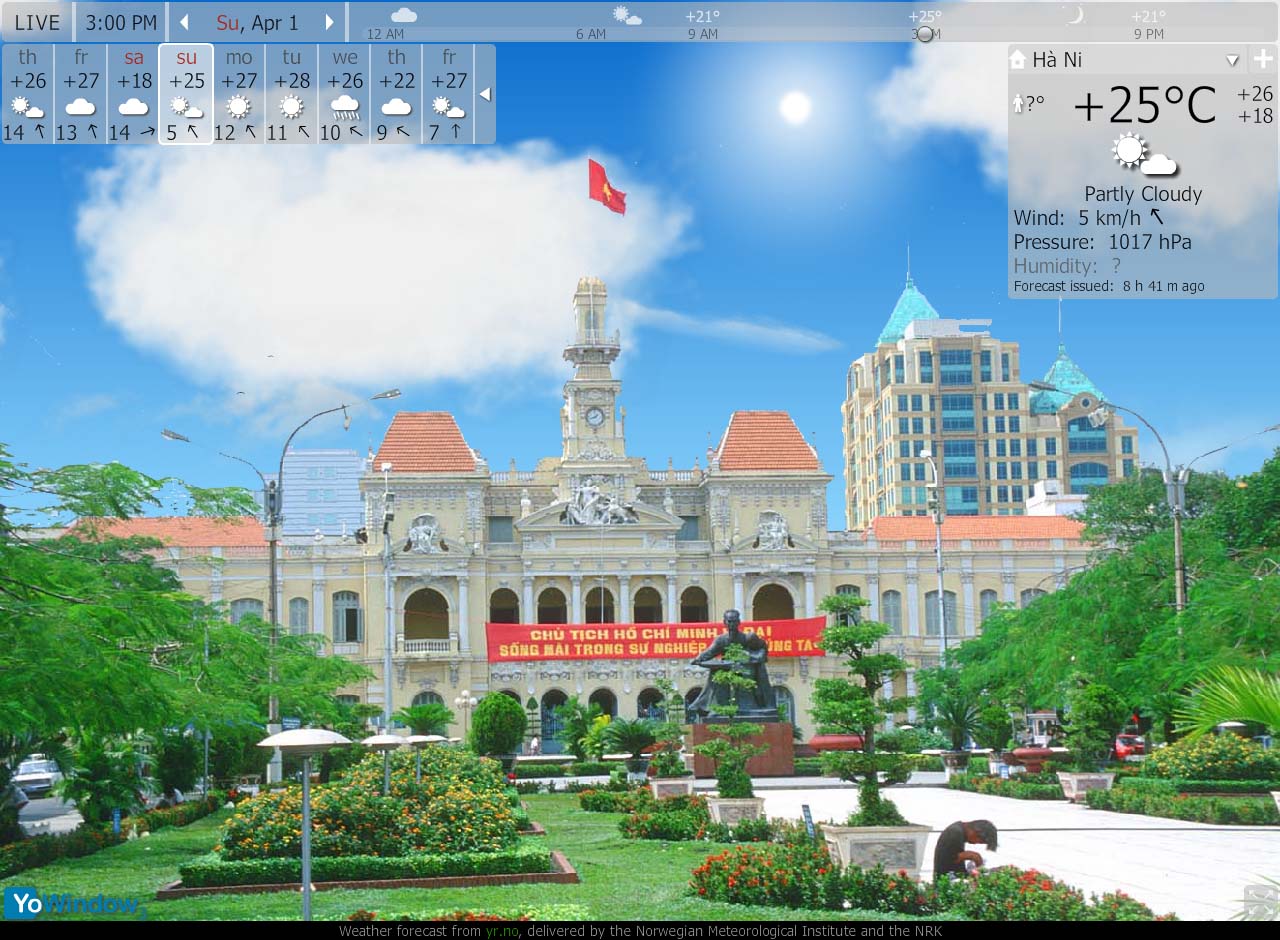Select Wednesday's rainy forecast day
This screenshot has width=1280, height=940.
pos(344,94)
